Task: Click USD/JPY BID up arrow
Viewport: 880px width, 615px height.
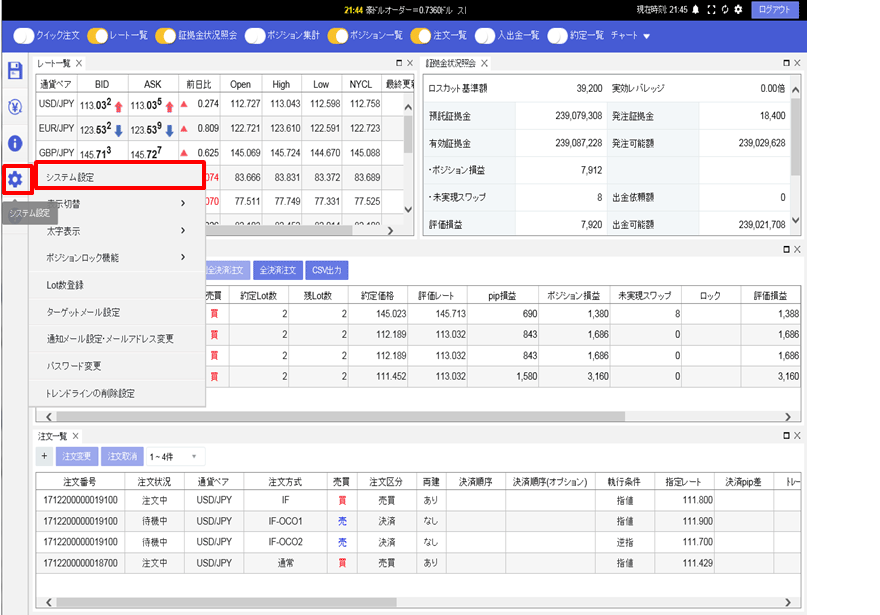Action: [118, 106]
